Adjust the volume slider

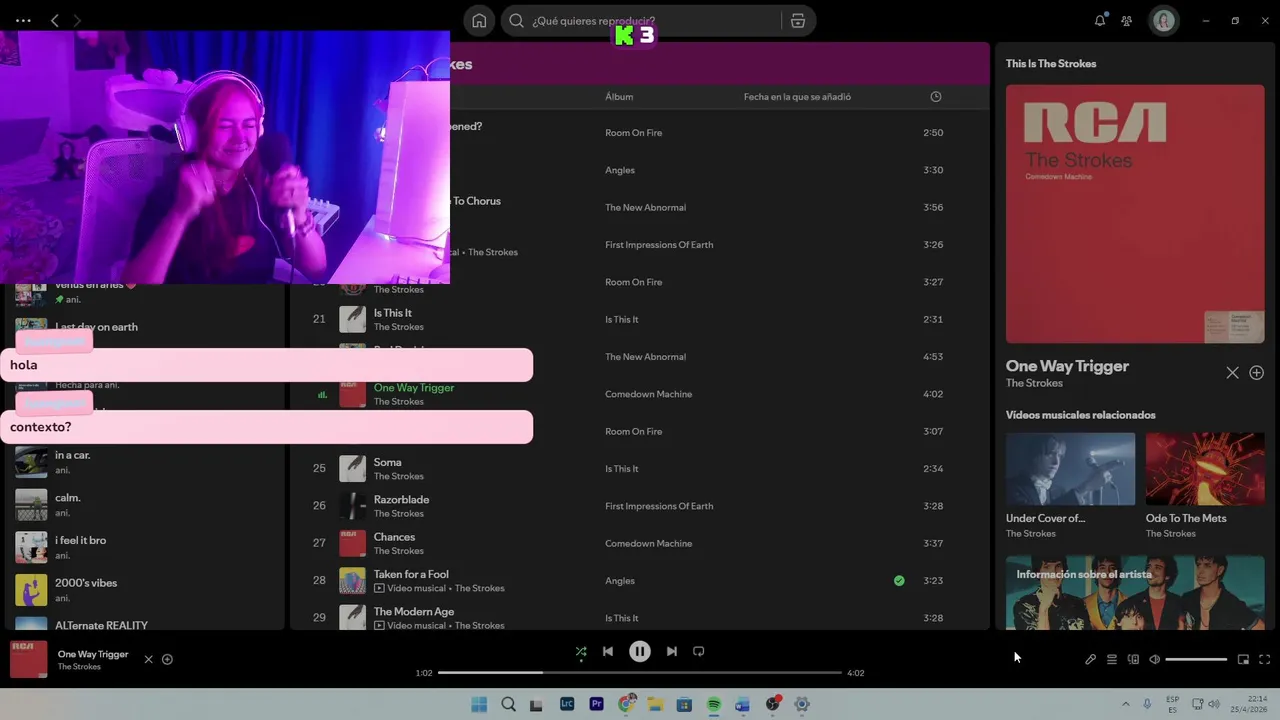(1196, 659)
